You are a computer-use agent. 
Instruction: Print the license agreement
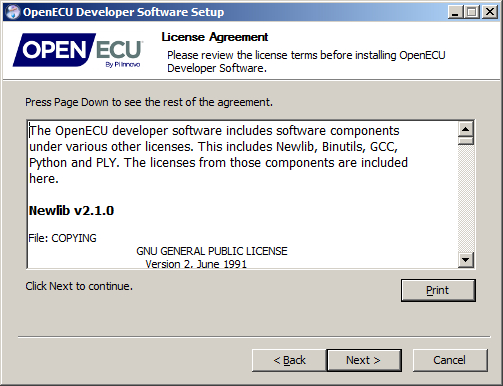[438, 290]
